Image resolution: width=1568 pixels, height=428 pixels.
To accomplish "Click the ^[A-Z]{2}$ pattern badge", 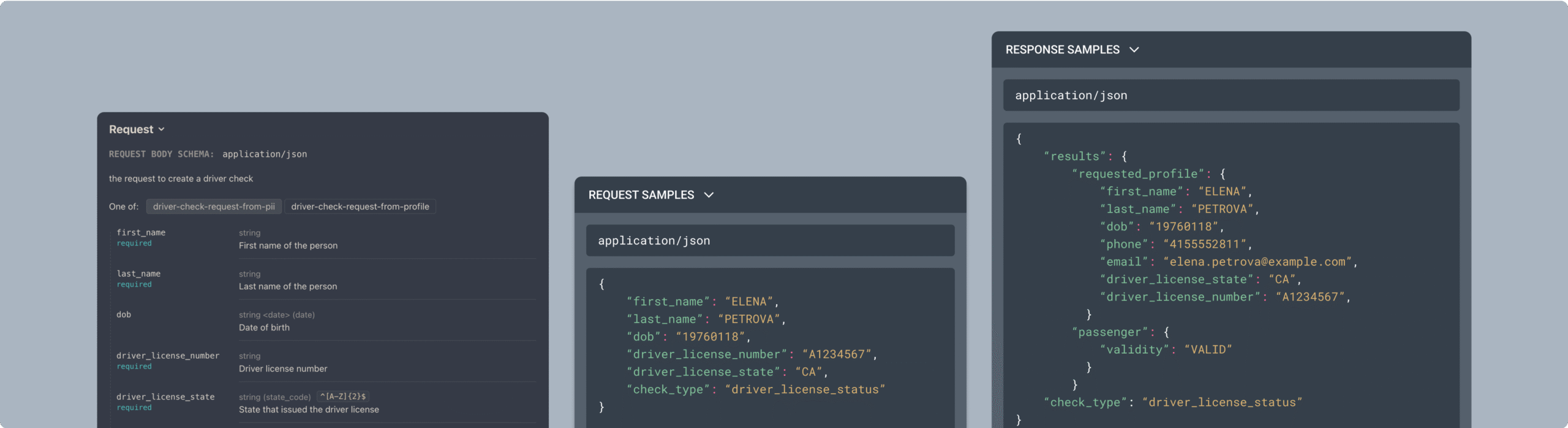I will click(x=343, y=397).
